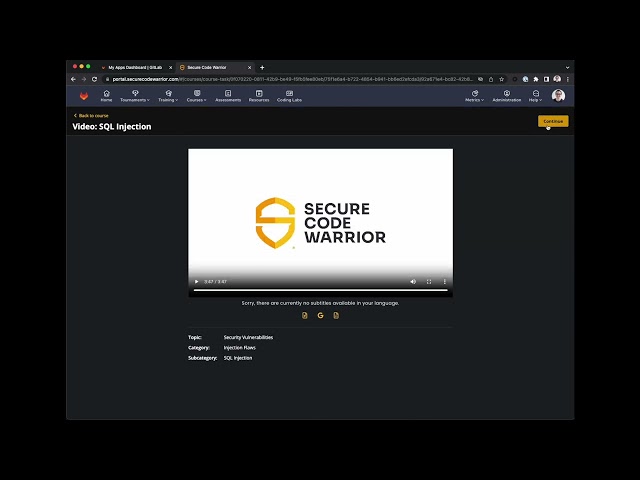This screenshot has width=640, height=480.
Task: Open the Assessments section
Action: 228,96
